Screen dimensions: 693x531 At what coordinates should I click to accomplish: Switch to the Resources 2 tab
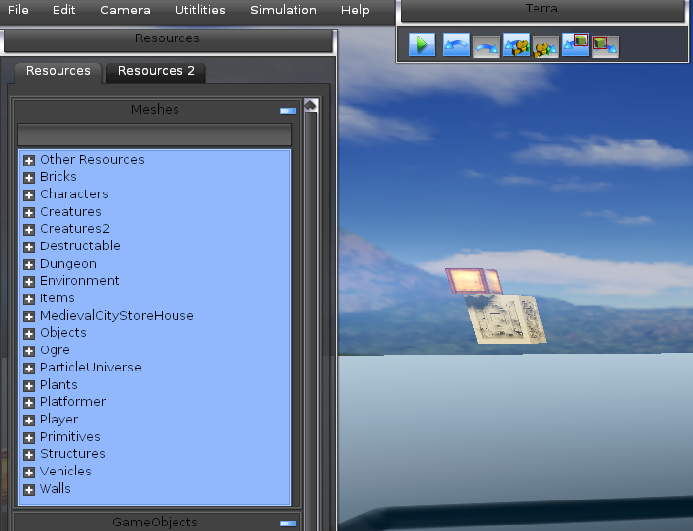pyautogui.click(x=156, y=72)
